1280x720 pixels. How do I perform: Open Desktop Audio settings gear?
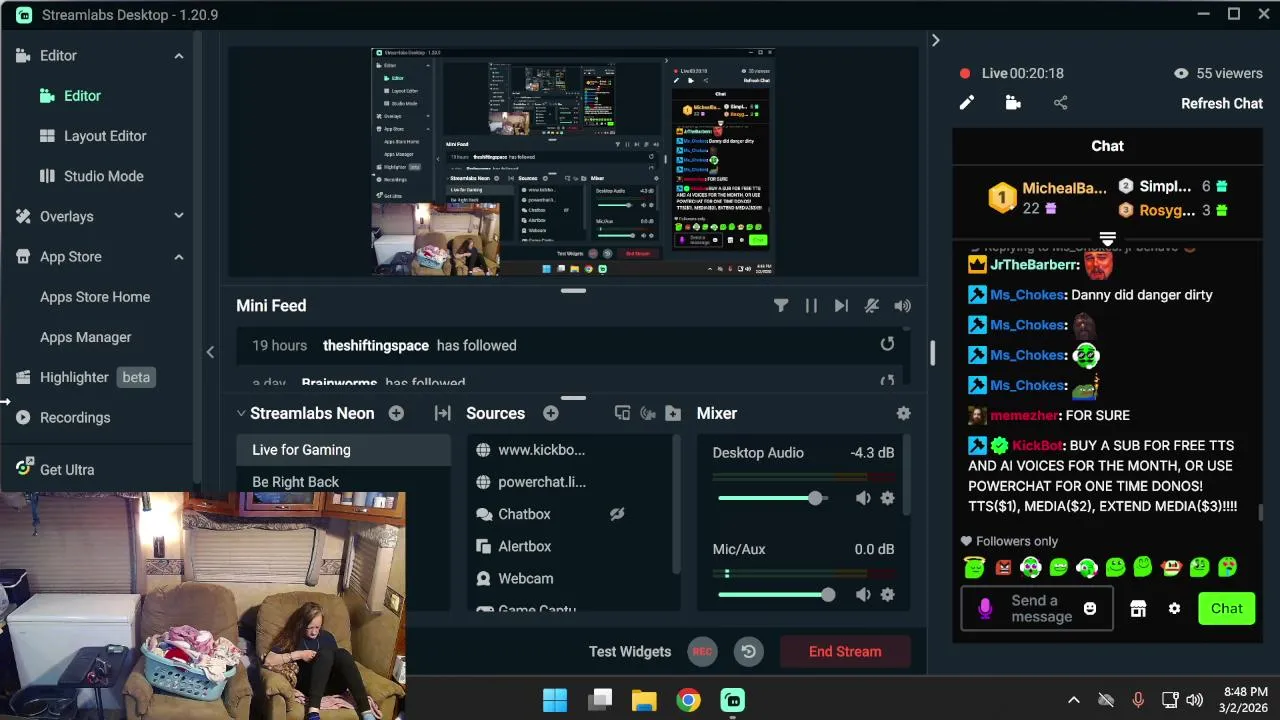(x=887, y=498)
